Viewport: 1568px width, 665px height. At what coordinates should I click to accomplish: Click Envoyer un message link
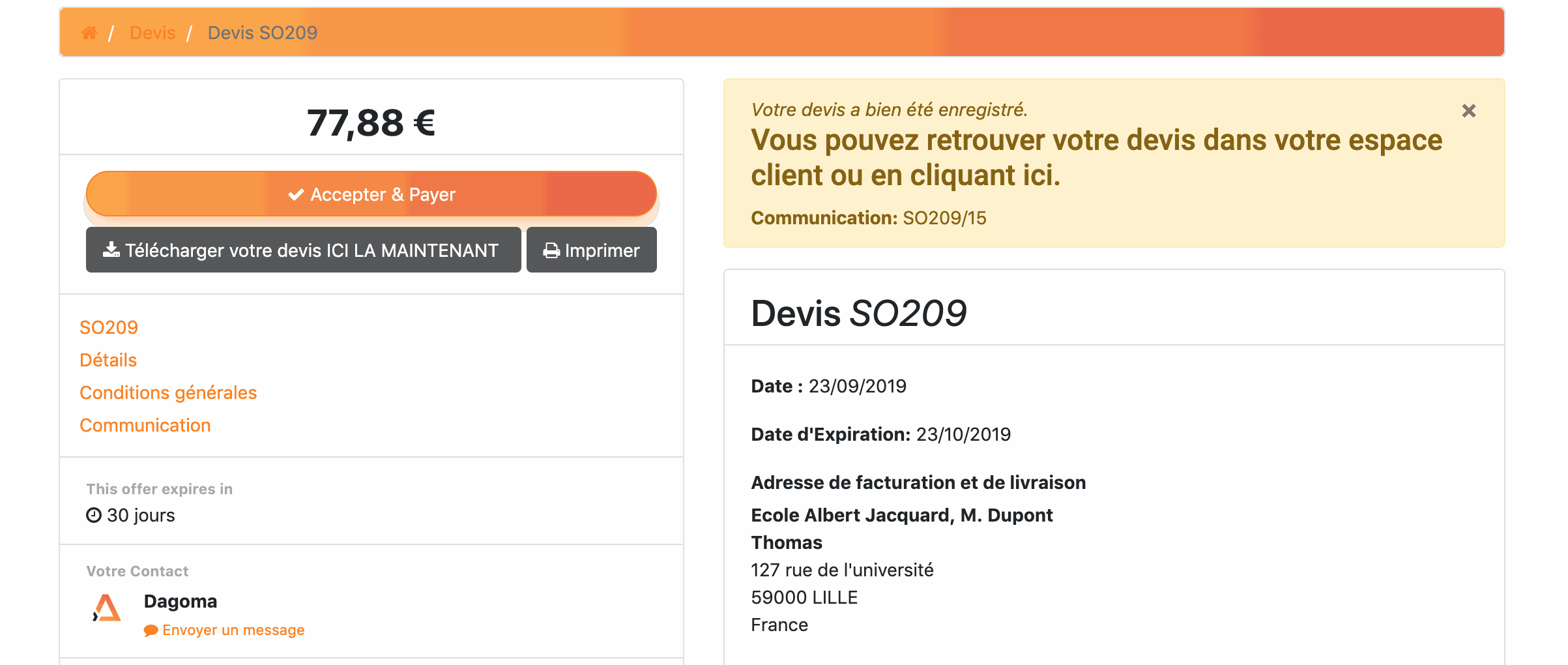click(233, 630)
